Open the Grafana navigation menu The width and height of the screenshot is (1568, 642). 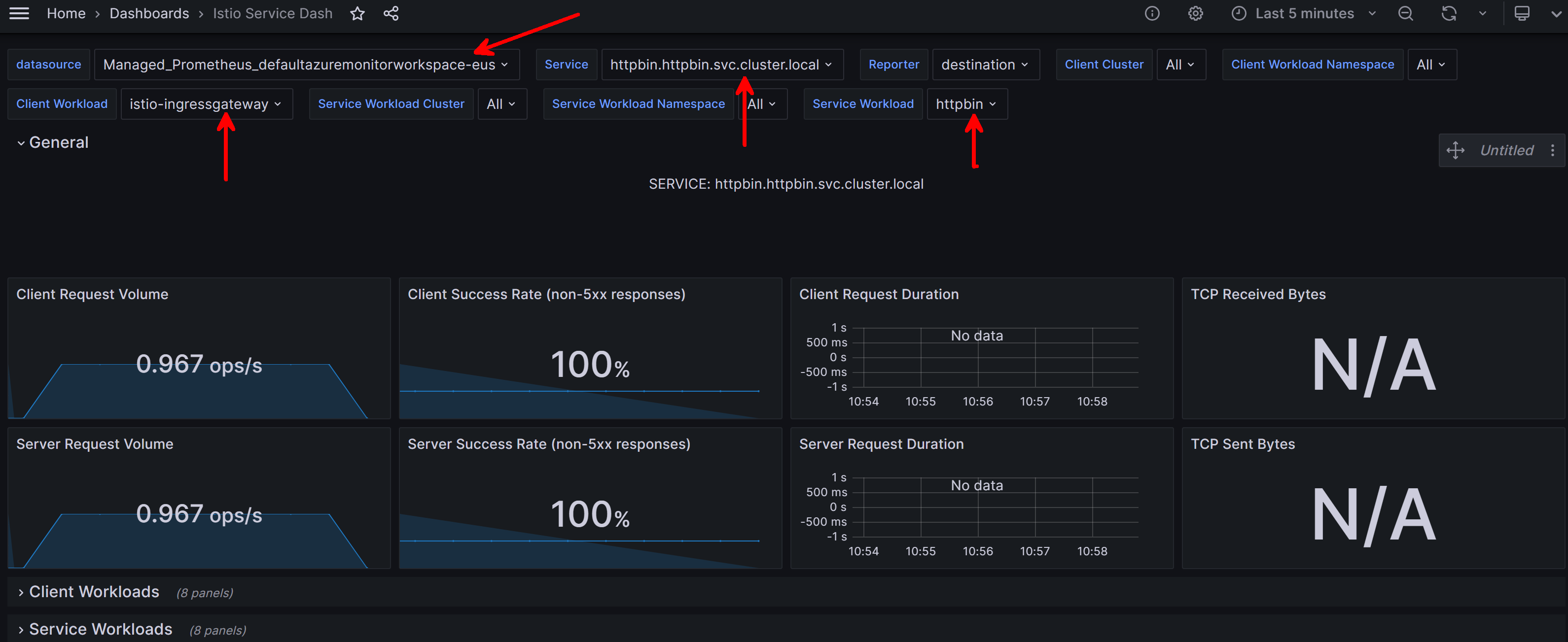[19, 13]
